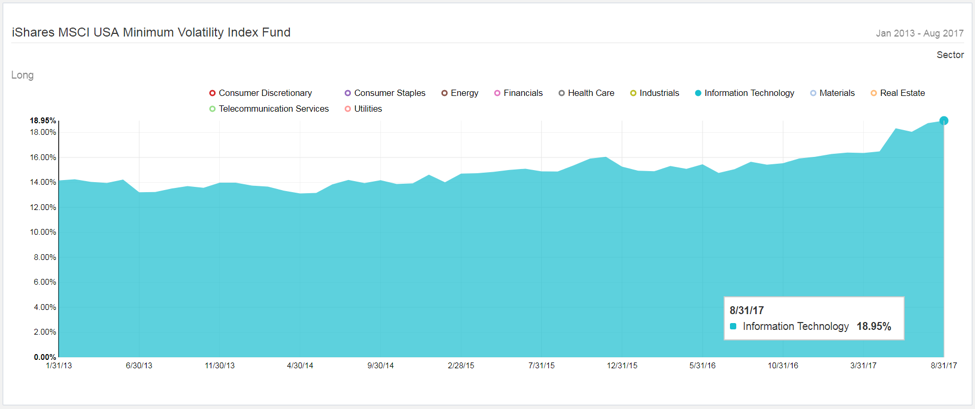Click the 8/31/17 x-axis date

click(x=944, y=365)
